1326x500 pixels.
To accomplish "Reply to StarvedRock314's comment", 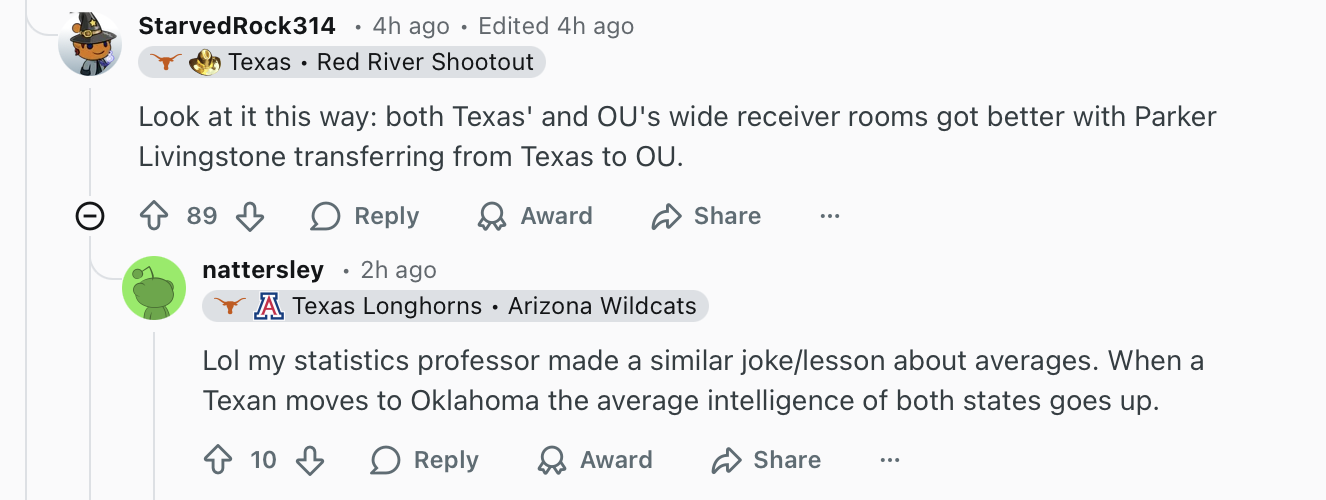I will pyautogui.click(x=365, y=216).
